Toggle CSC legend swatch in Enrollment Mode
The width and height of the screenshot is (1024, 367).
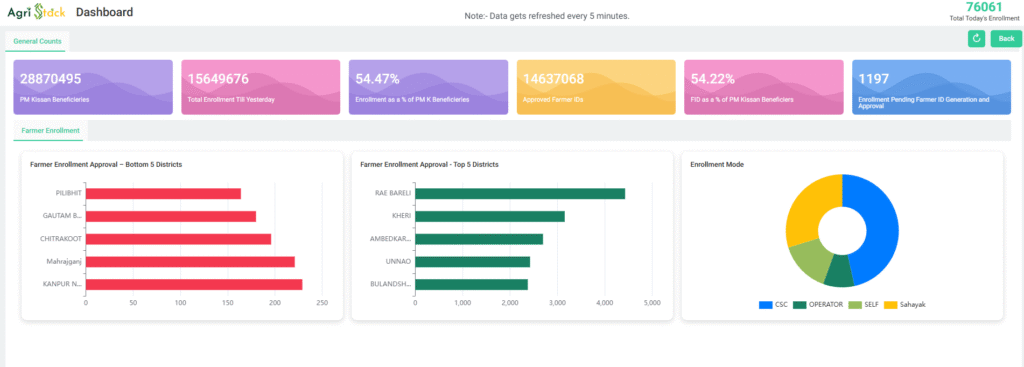[765, 305]
